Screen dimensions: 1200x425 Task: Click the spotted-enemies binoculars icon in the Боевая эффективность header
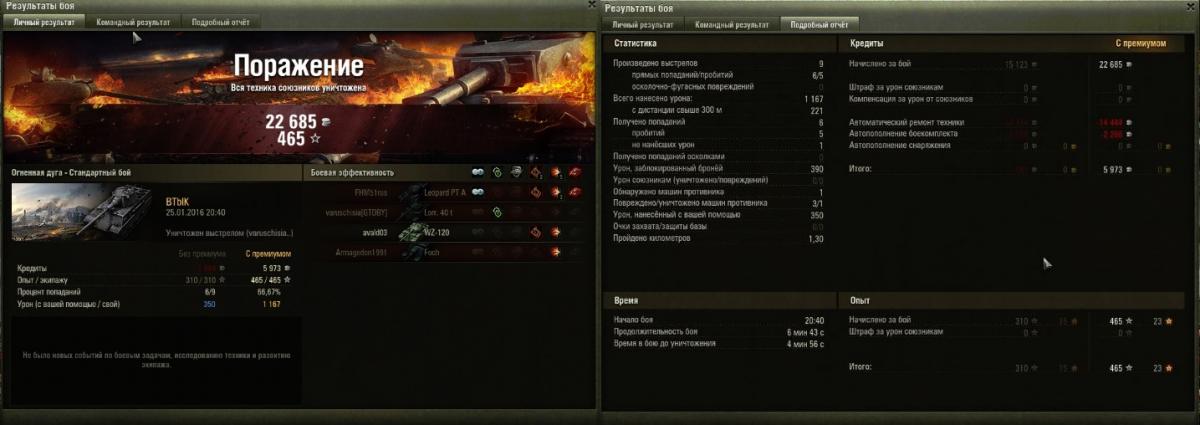click(477, 172)
